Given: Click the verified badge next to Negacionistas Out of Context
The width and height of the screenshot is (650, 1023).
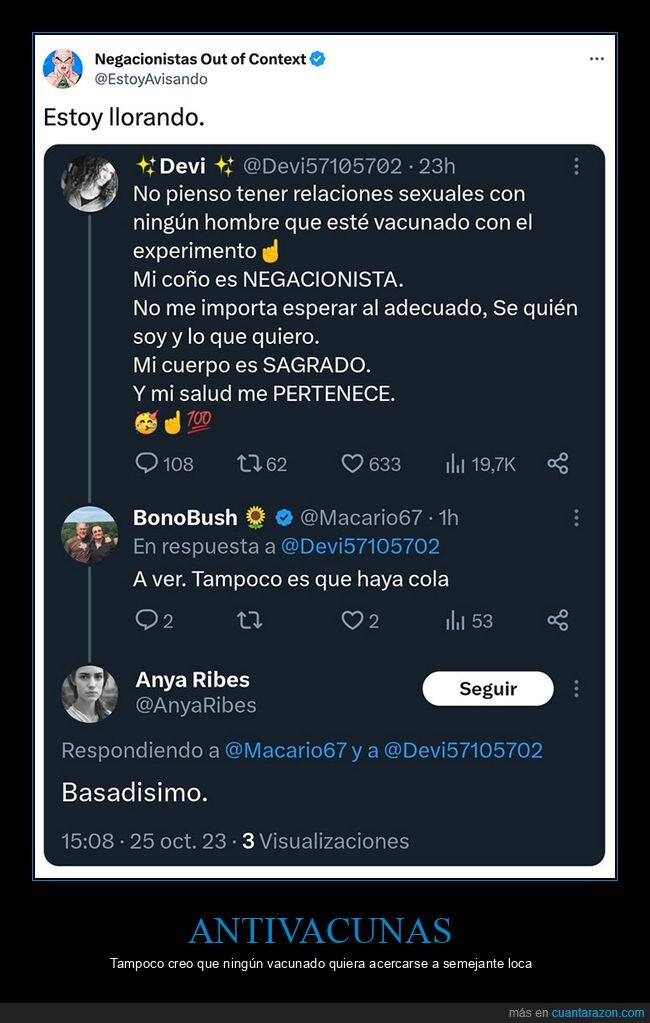Looking at the screenshot, I should pyautogui.click(x=318, y=58).
